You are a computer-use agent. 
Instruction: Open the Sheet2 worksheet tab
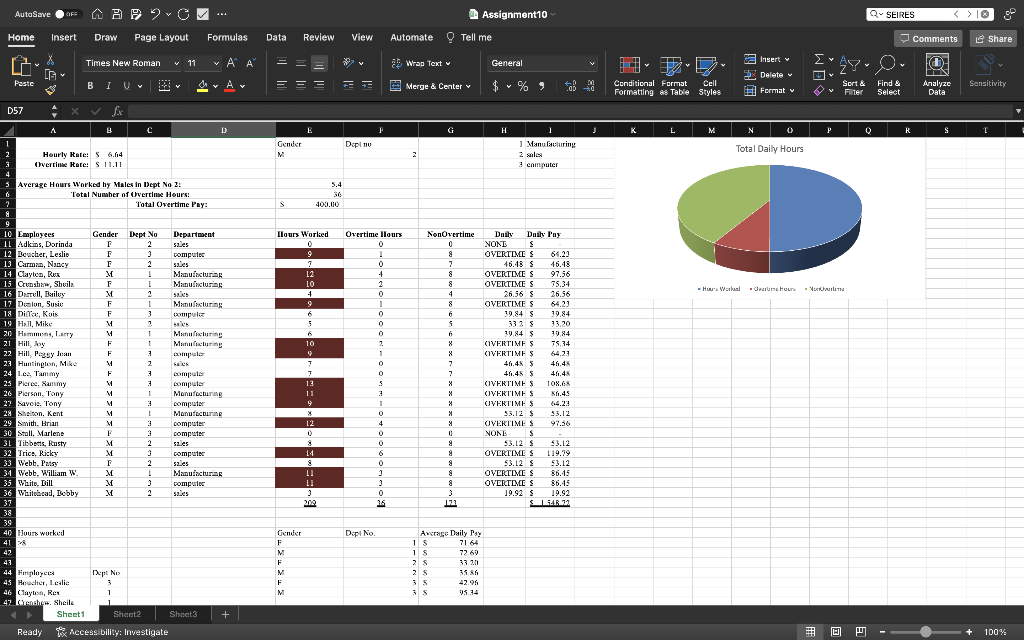(x=127, y=614)
